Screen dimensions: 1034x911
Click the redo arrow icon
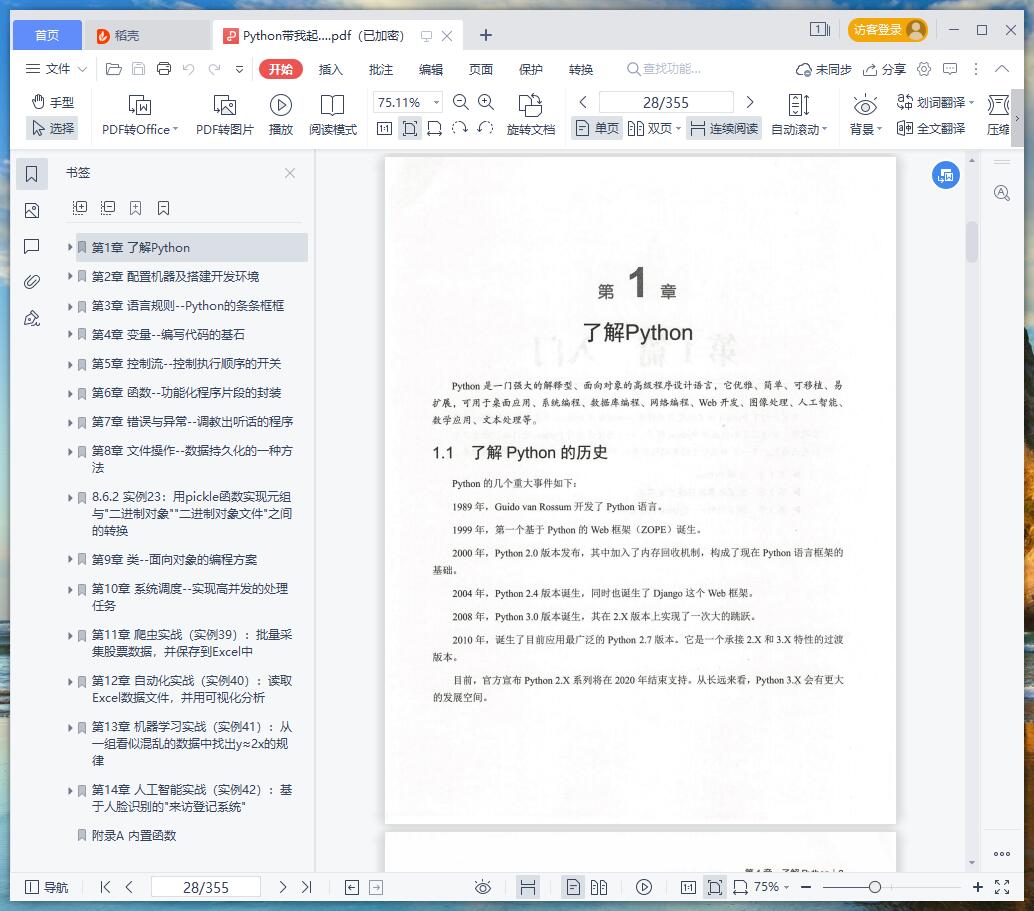[x=214, y=69]
